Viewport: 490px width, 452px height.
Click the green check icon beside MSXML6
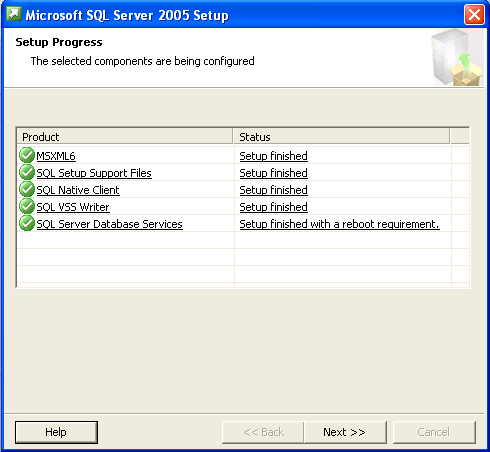[x=27, y=155]
